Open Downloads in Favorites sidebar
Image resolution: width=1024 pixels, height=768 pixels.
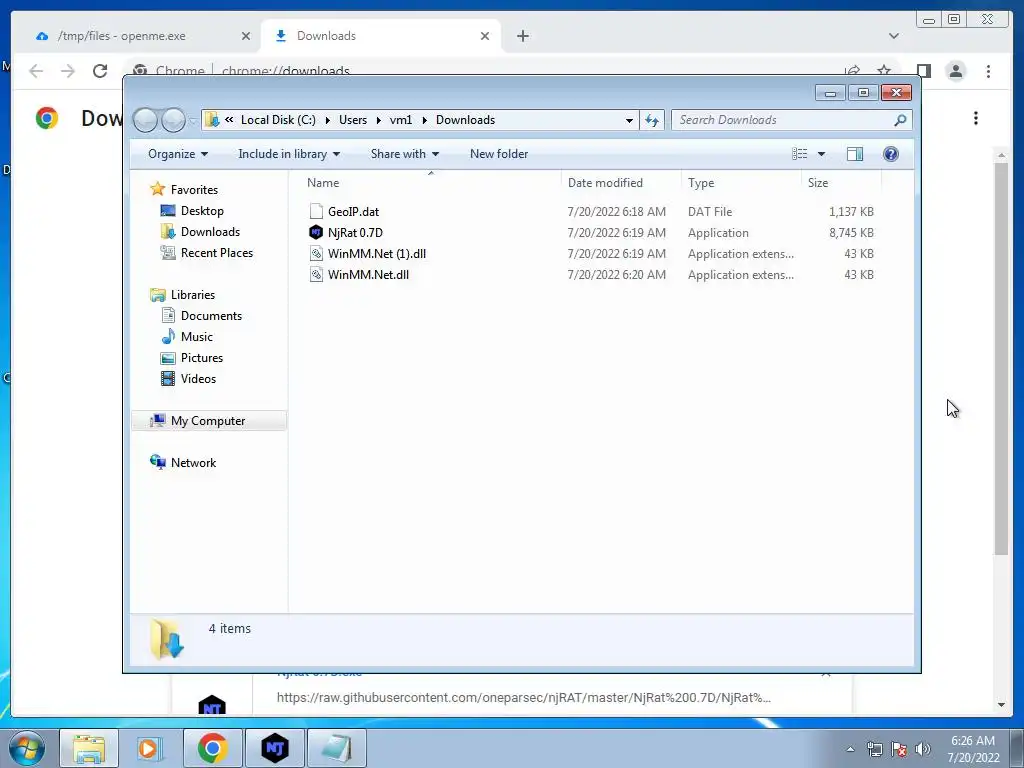210,232
